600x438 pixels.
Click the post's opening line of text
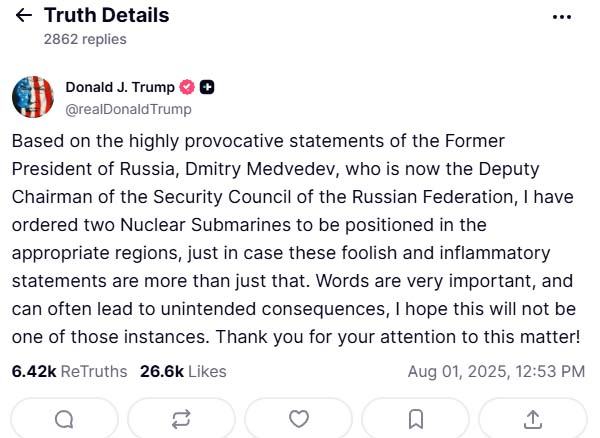click(x=258, y=140)
